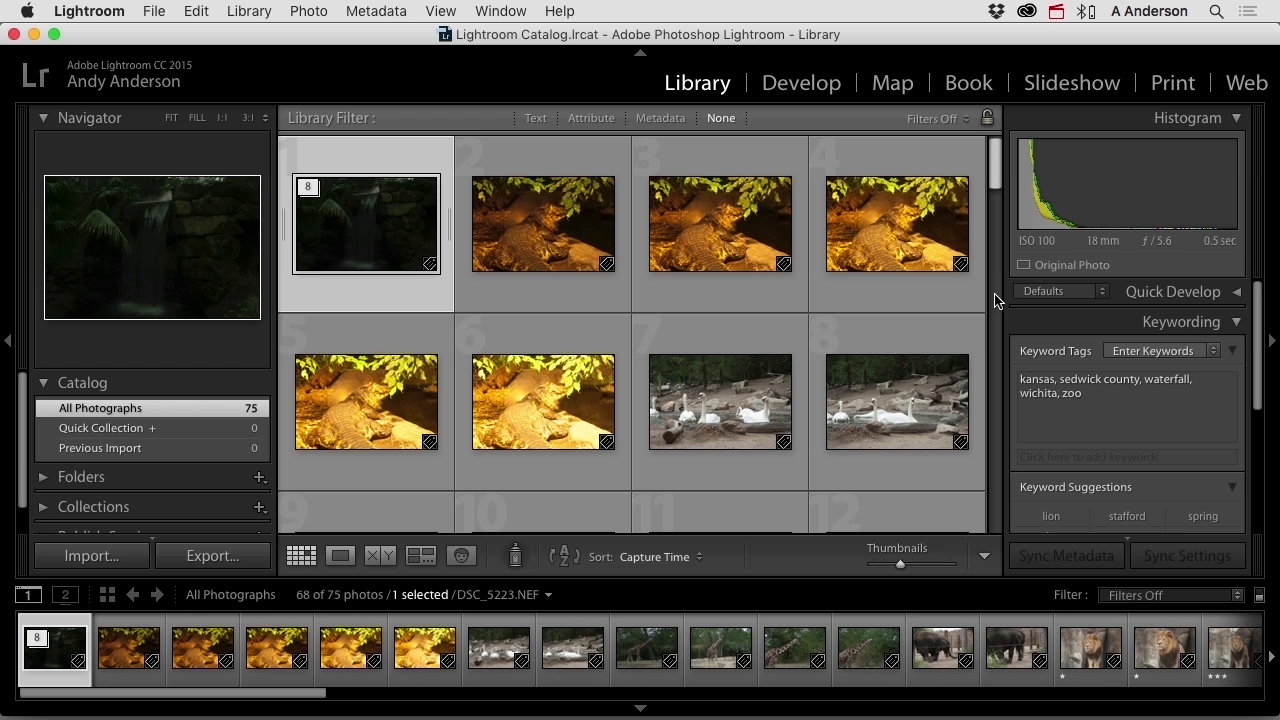Screen dimensions: 1280x720
Task: Open the Metadata menu
Action: click(x=376, y=11)
